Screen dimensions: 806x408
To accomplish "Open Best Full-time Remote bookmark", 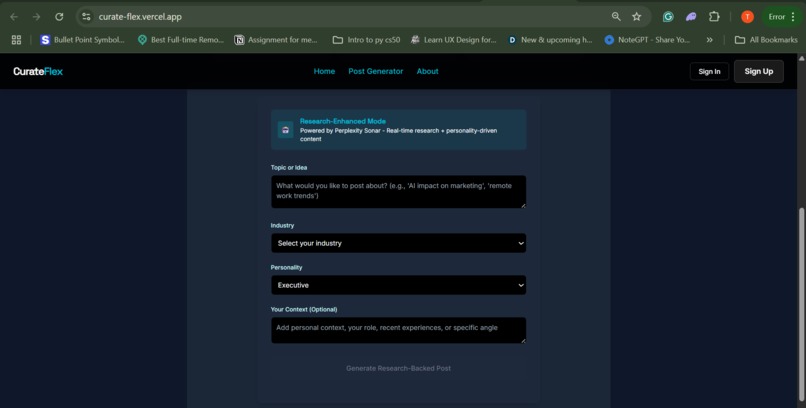I will coord(180,40).
